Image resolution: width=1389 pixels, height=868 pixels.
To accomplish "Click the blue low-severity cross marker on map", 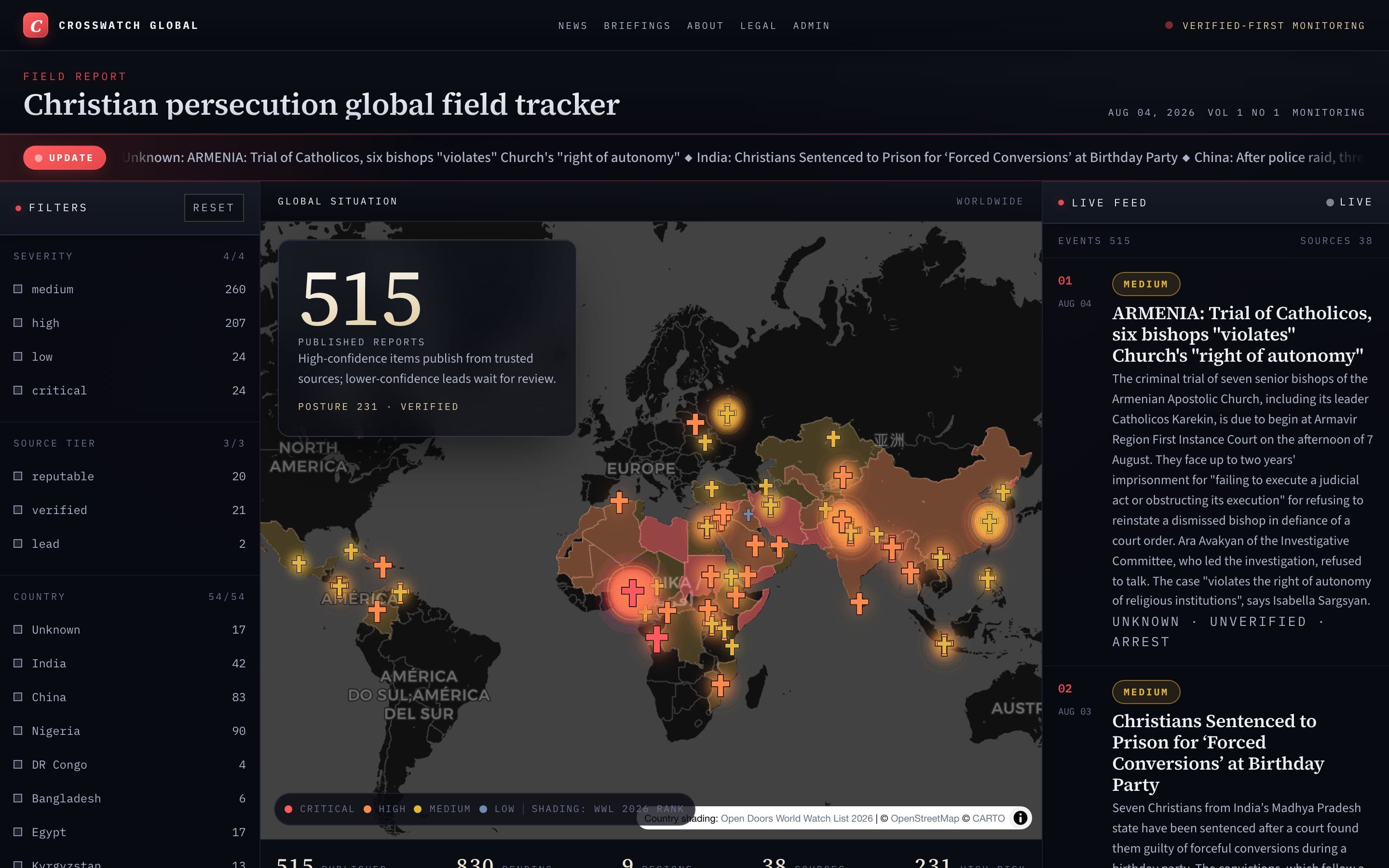I will point(749,515).
